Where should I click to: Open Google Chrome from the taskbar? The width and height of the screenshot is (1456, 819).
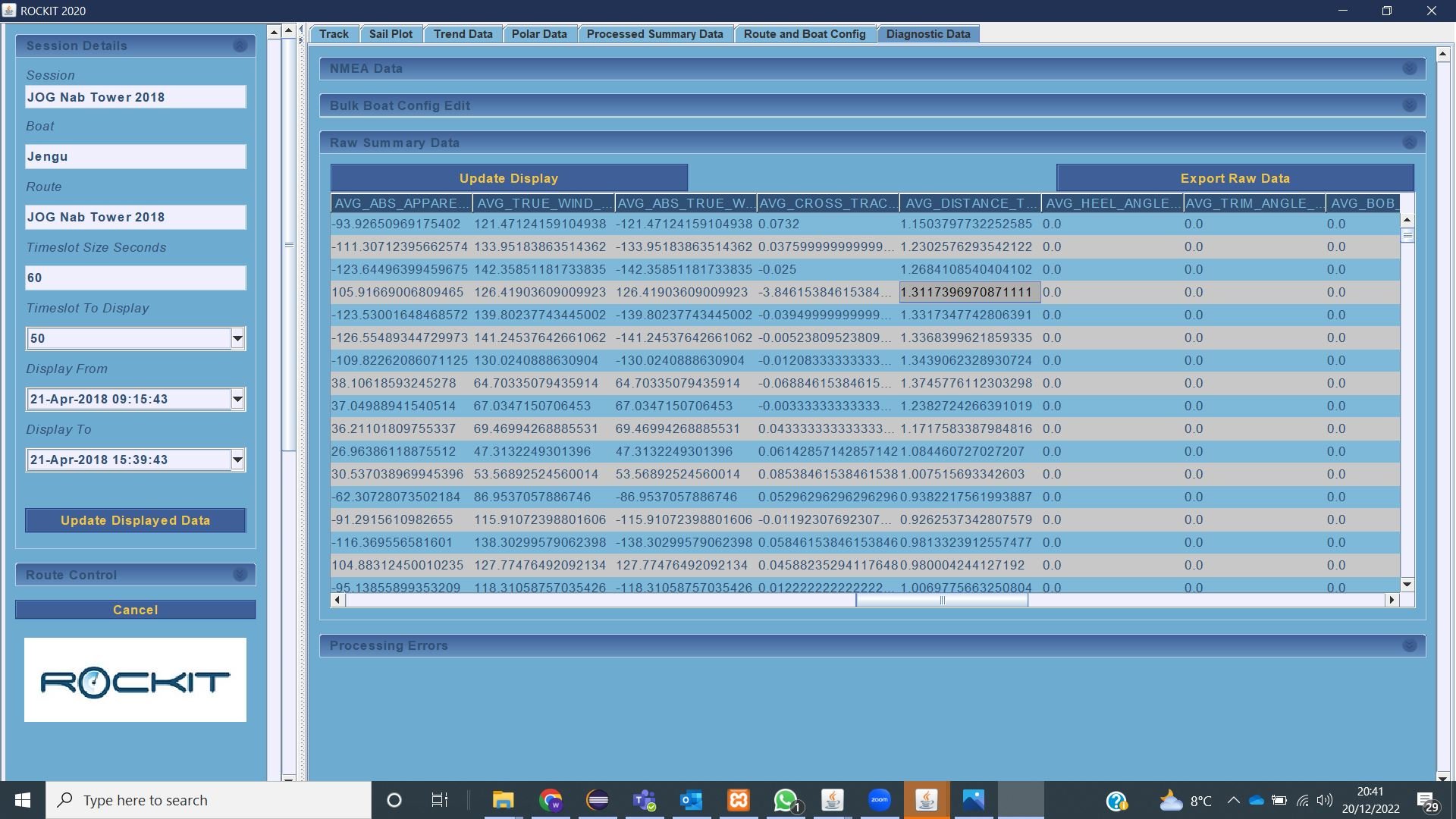coord(551,800)
